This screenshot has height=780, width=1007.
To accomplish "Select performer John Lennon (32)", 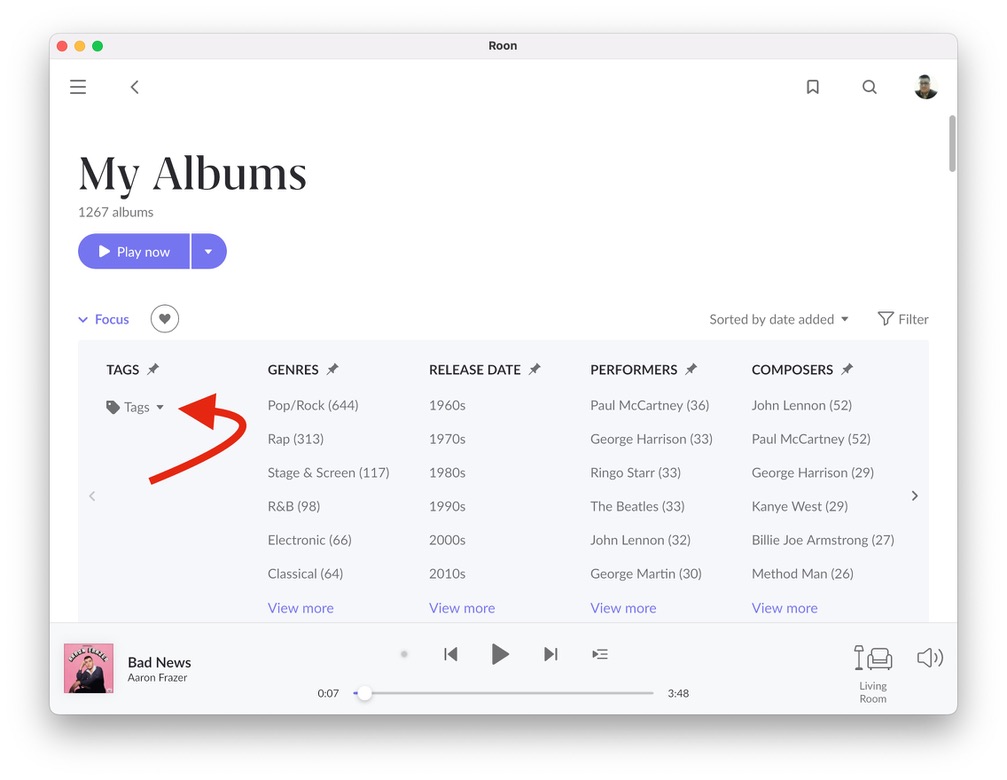I will [640, 540].
